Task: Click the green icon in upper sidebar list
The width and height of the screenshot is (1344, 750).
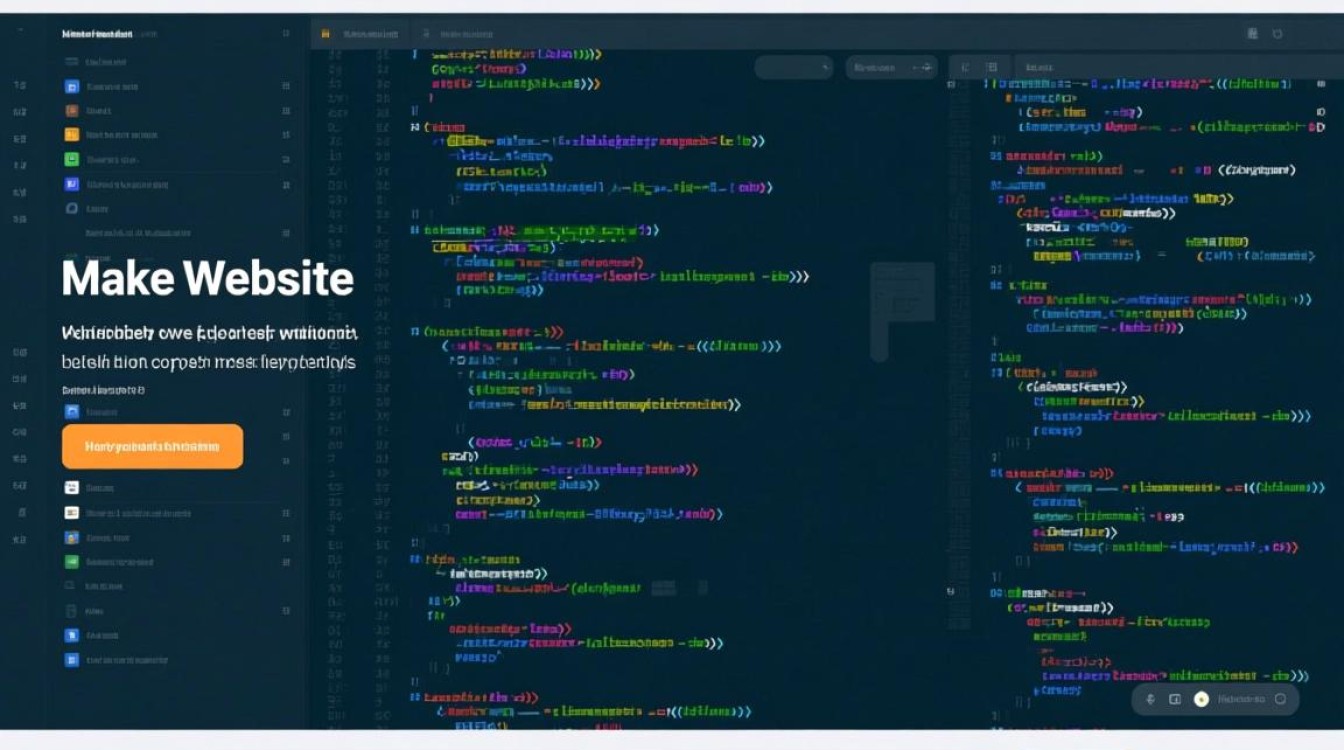Action: 71,160
